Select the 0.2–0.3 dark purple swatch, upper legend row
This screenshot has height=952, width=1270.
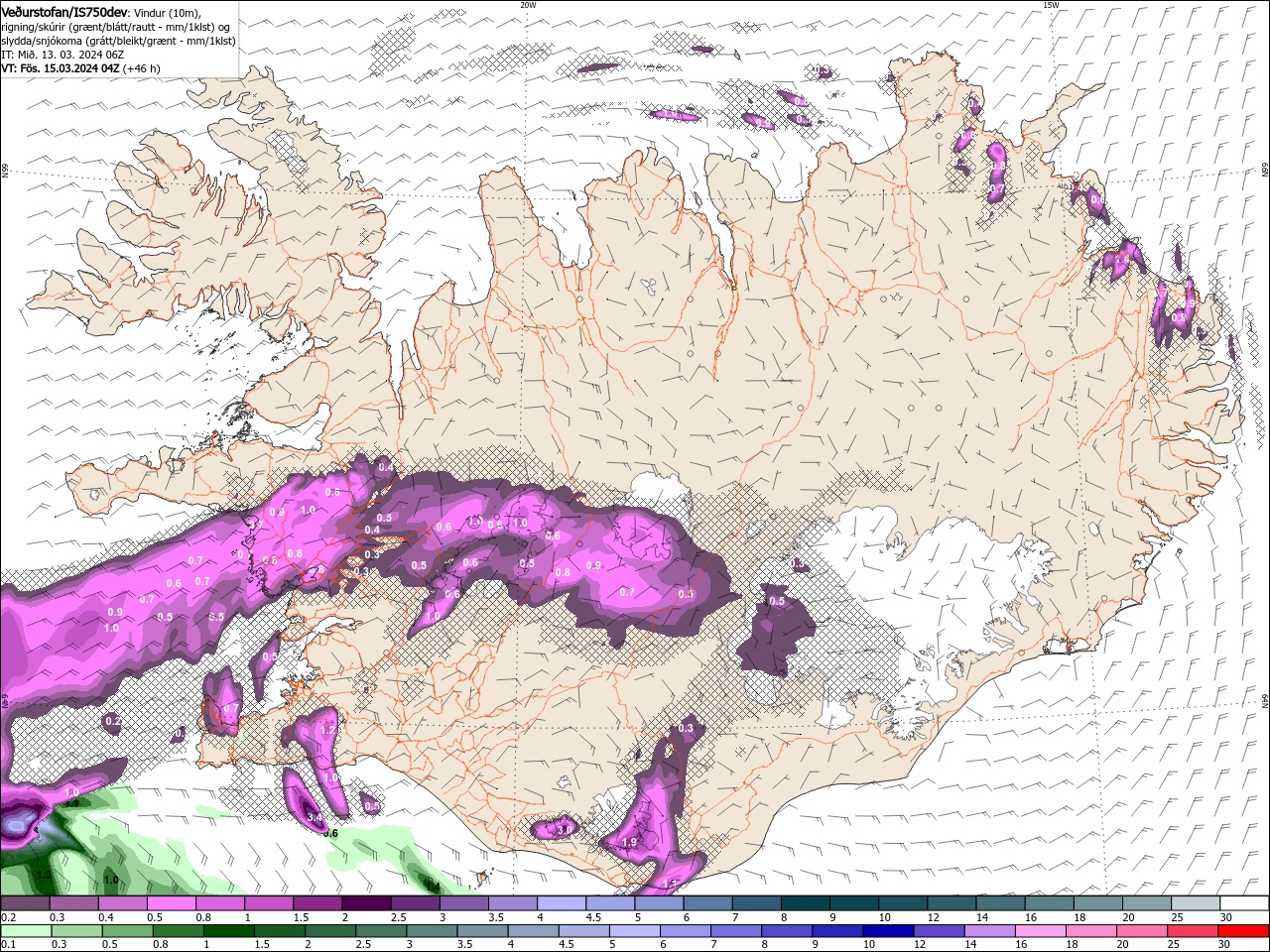[x=25, y=903]
